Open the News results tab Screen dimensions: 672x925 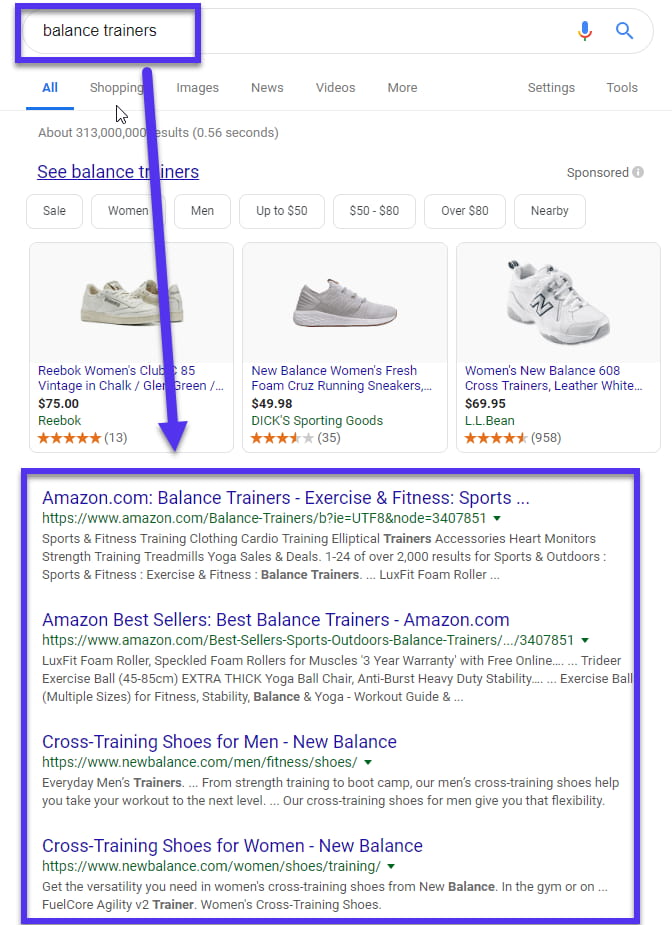coord(266,88)
